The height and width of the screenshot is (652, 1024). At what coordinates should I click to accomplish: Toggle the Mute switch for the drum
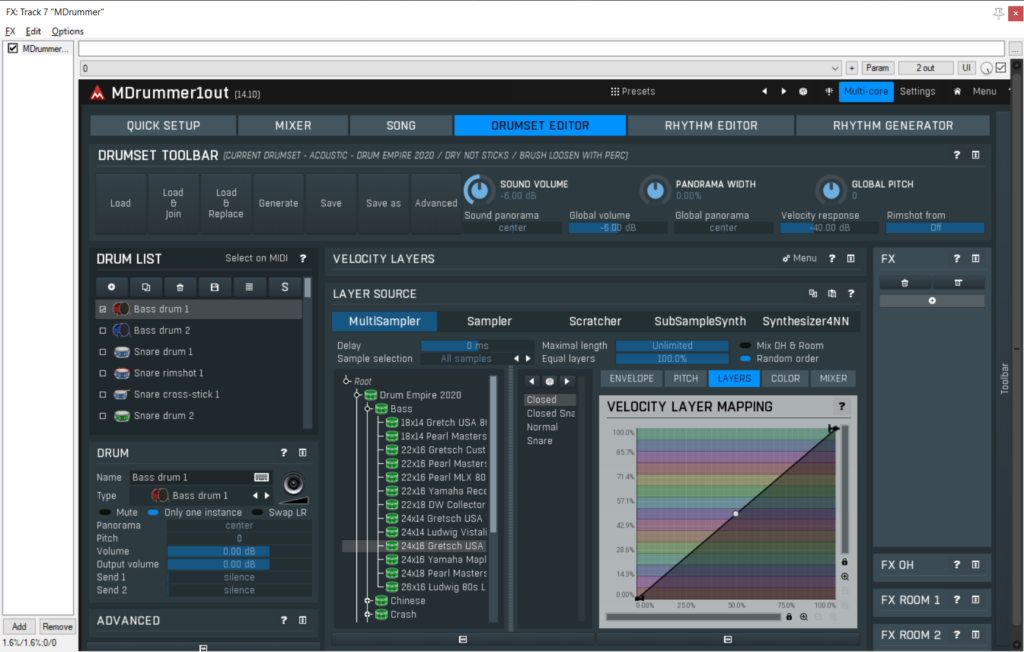coord(104,512)
